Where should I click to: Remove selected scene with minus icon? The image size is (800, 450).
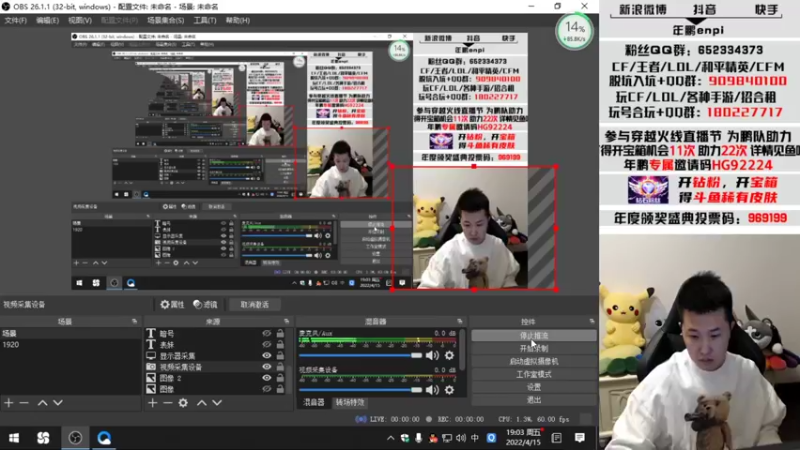[24, 403]
